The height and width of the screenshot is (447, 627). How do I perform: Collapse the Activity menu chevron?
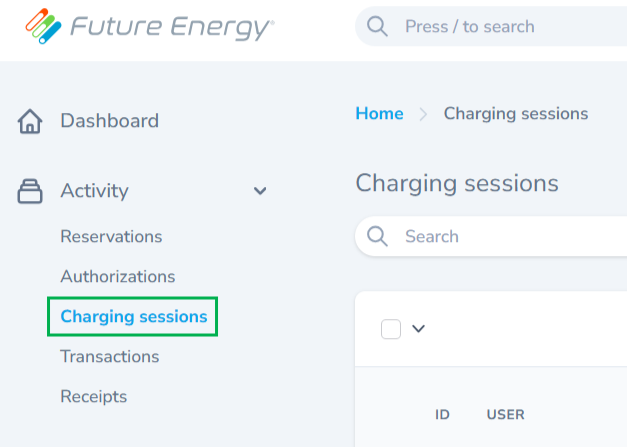(x=260, y=191)
